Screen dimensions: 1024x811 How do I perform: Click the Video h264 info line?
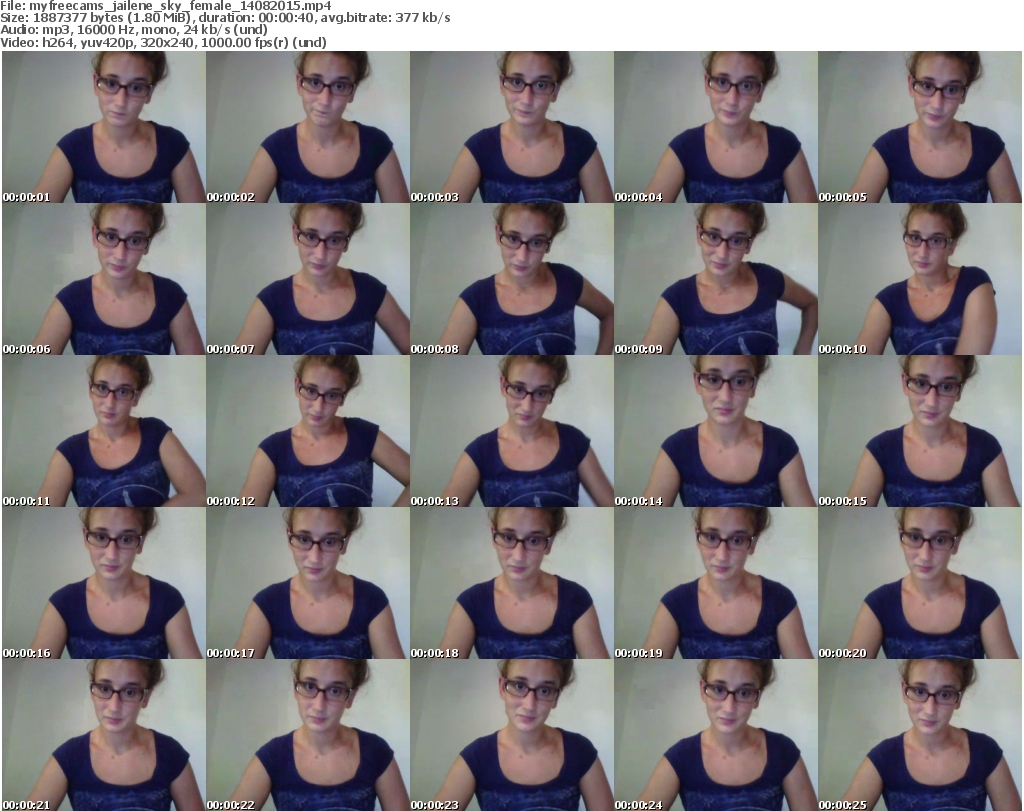(x=163, y=42)
